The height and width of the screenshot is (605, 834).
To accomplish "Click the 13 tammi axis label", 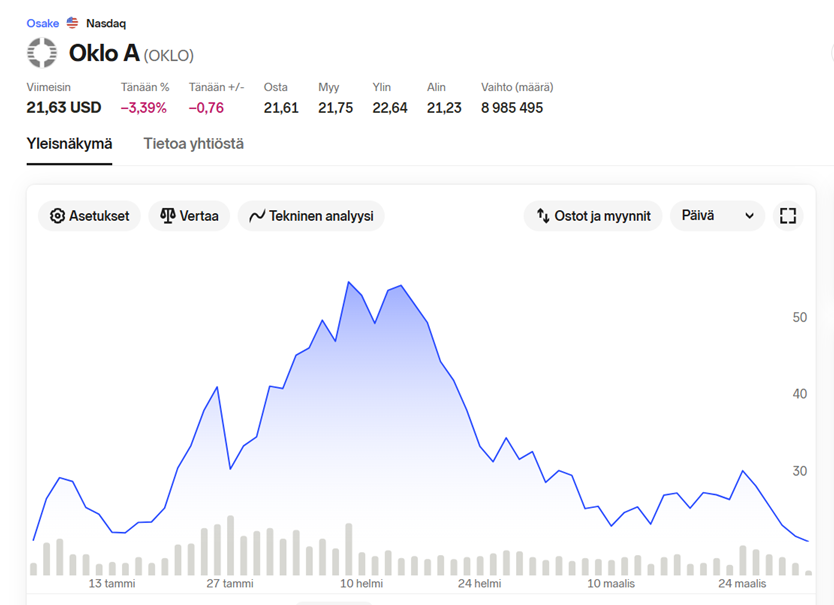I will 112,584.
